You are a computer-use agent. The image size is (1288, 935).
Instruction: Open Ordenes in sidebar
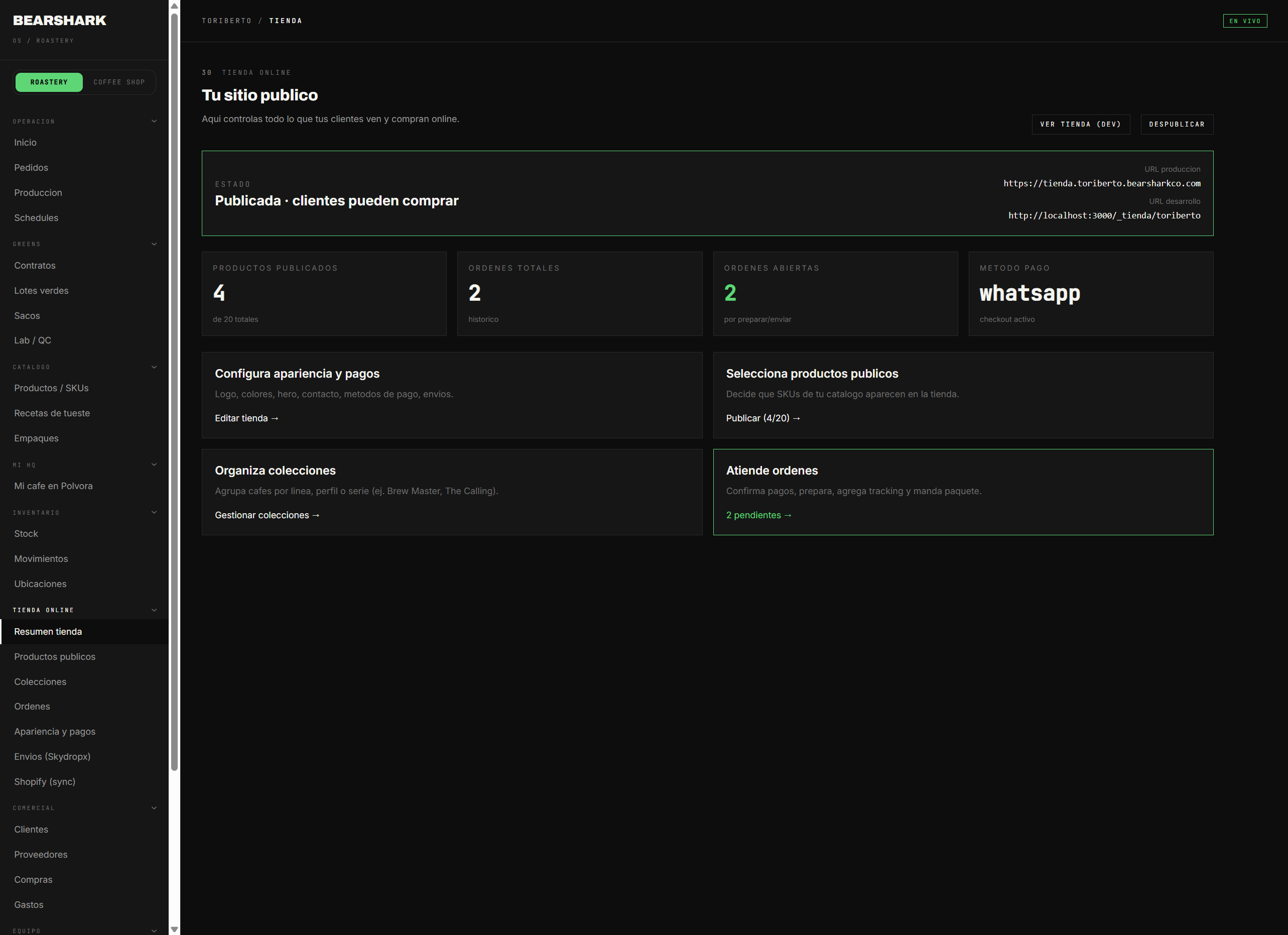pyautogui.click(x=84, y=706)
